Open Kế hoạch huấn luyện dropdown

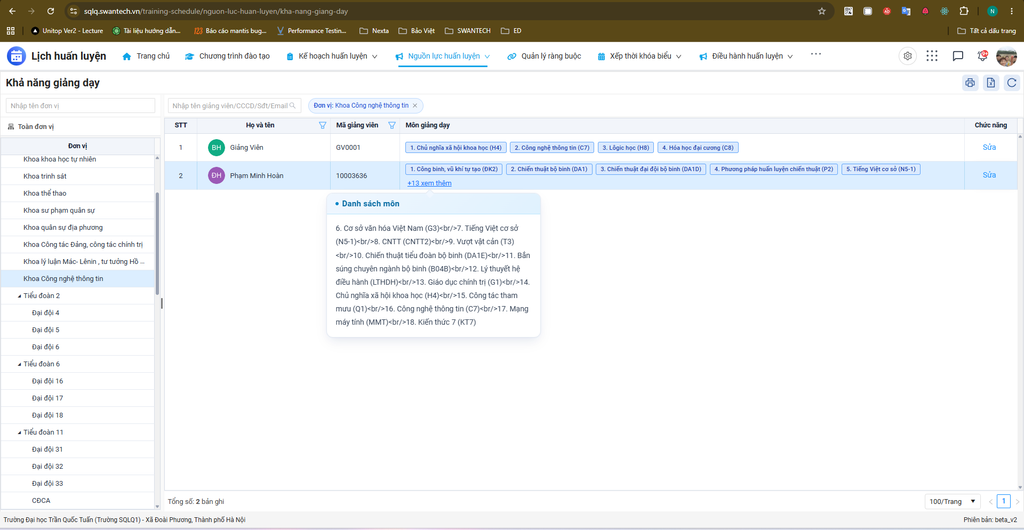332,56
